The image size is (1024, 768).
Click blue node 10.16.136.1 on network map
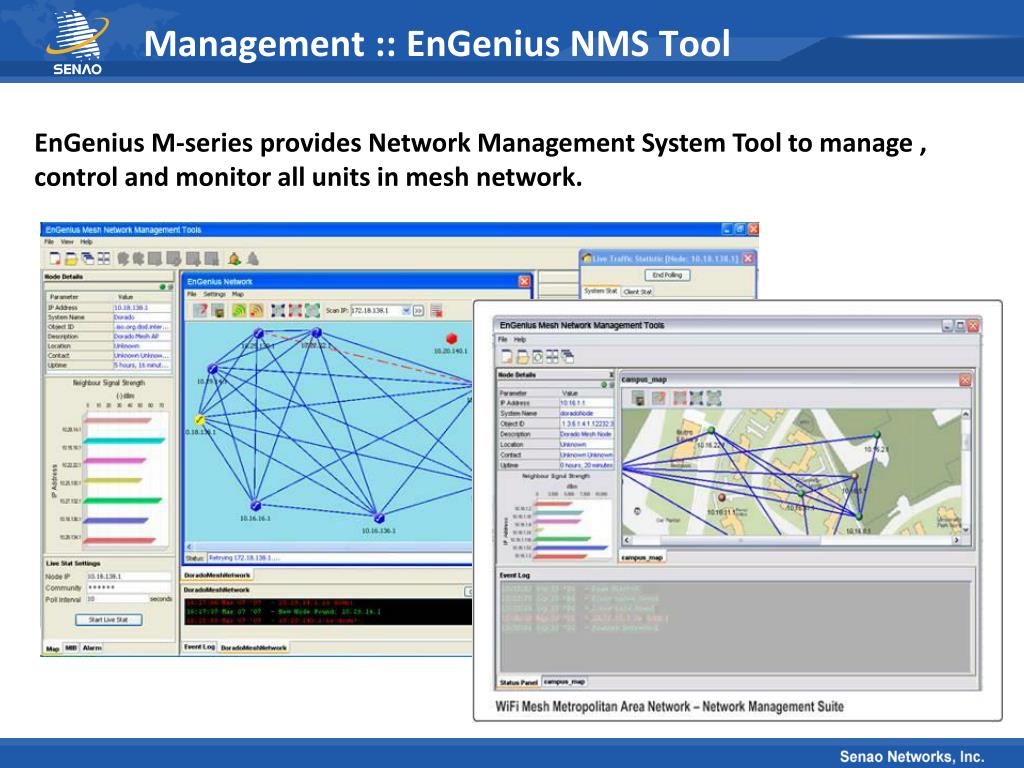point(379,518)
